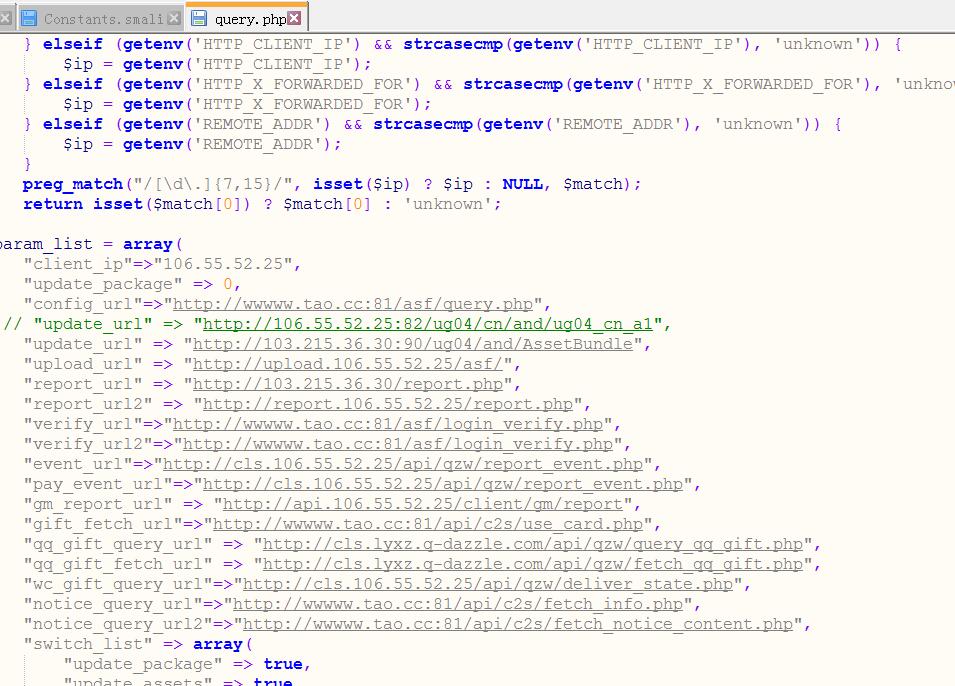This screenshot has width=955, height=686.
Task: Close the query.php tab
Action: [295, 18]
